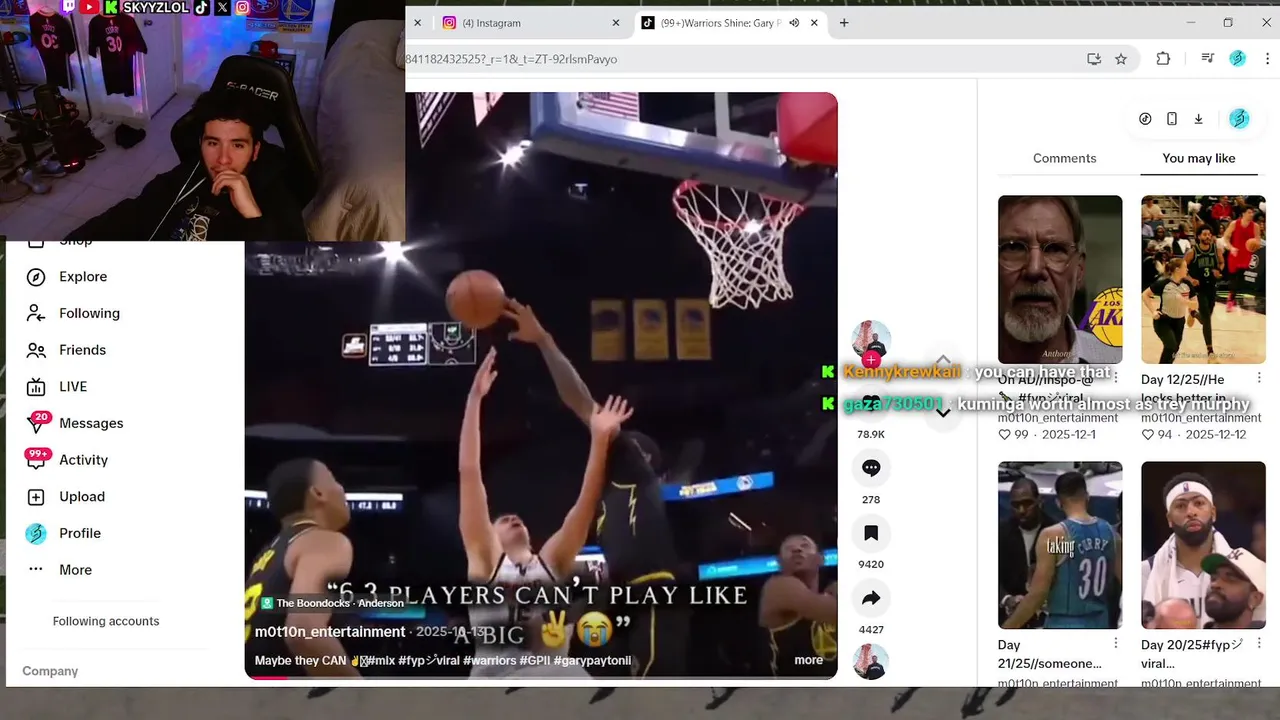The width and height of the screenshot is (1280, 720).
Task: Switch to the You may like tab
Action: (1198, 158)
